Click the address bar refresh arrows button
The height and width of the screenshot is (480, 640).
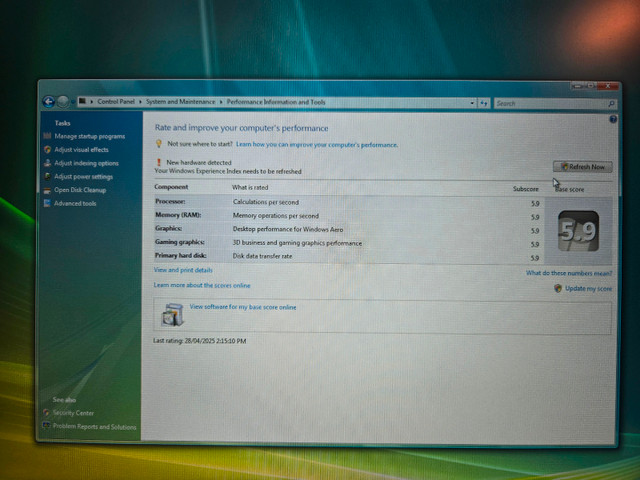coord(484,103)
